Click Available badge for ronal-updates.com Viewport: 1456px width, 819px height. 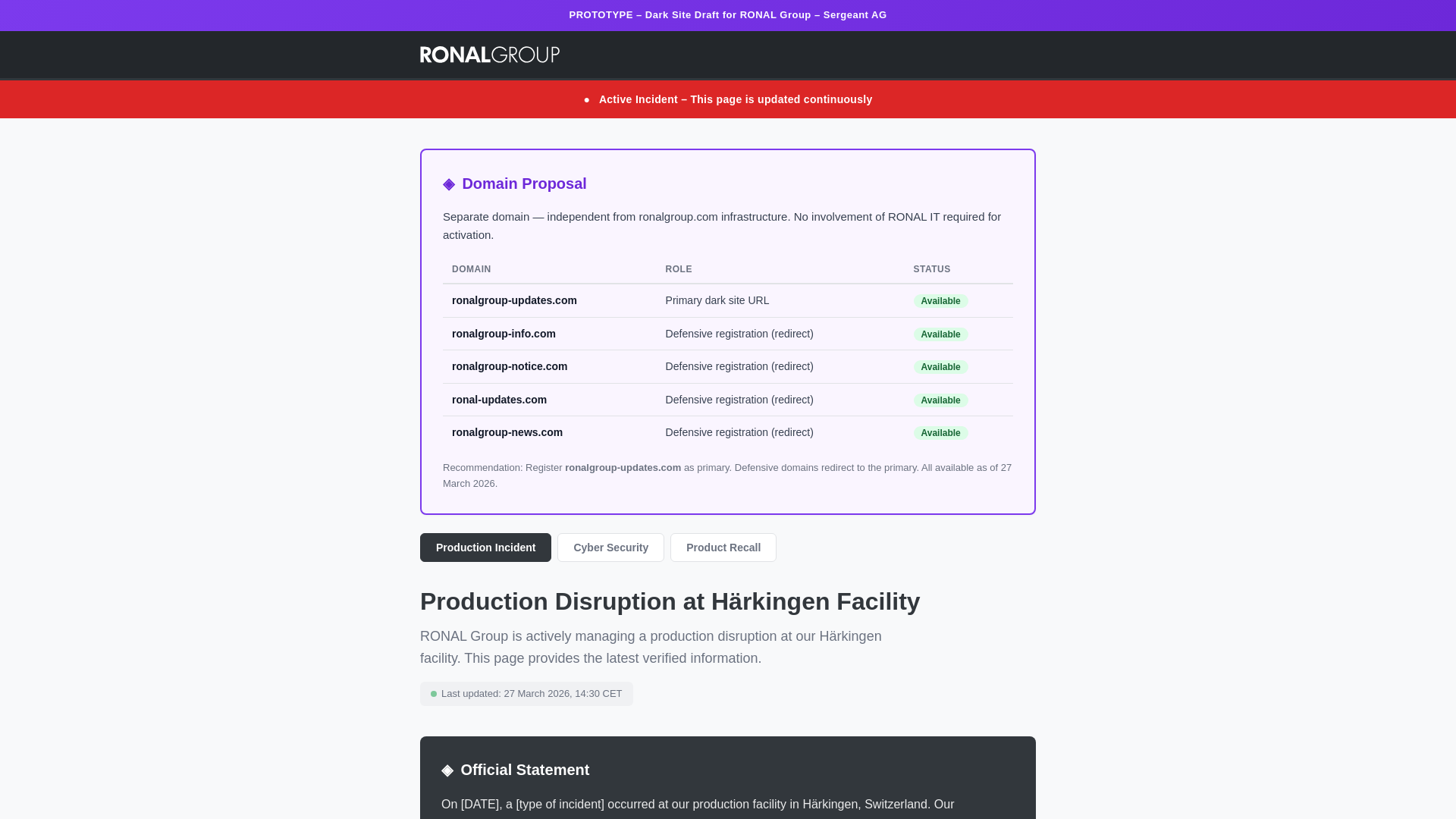[x=940, y=400]
